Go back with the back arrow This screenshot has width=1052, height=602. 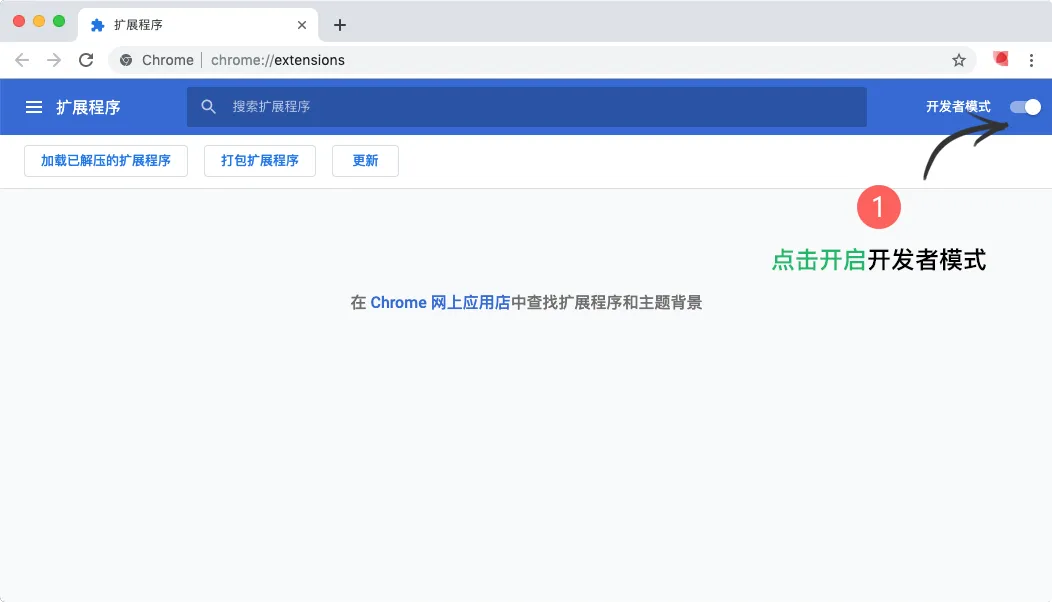(x=22, y=60)
